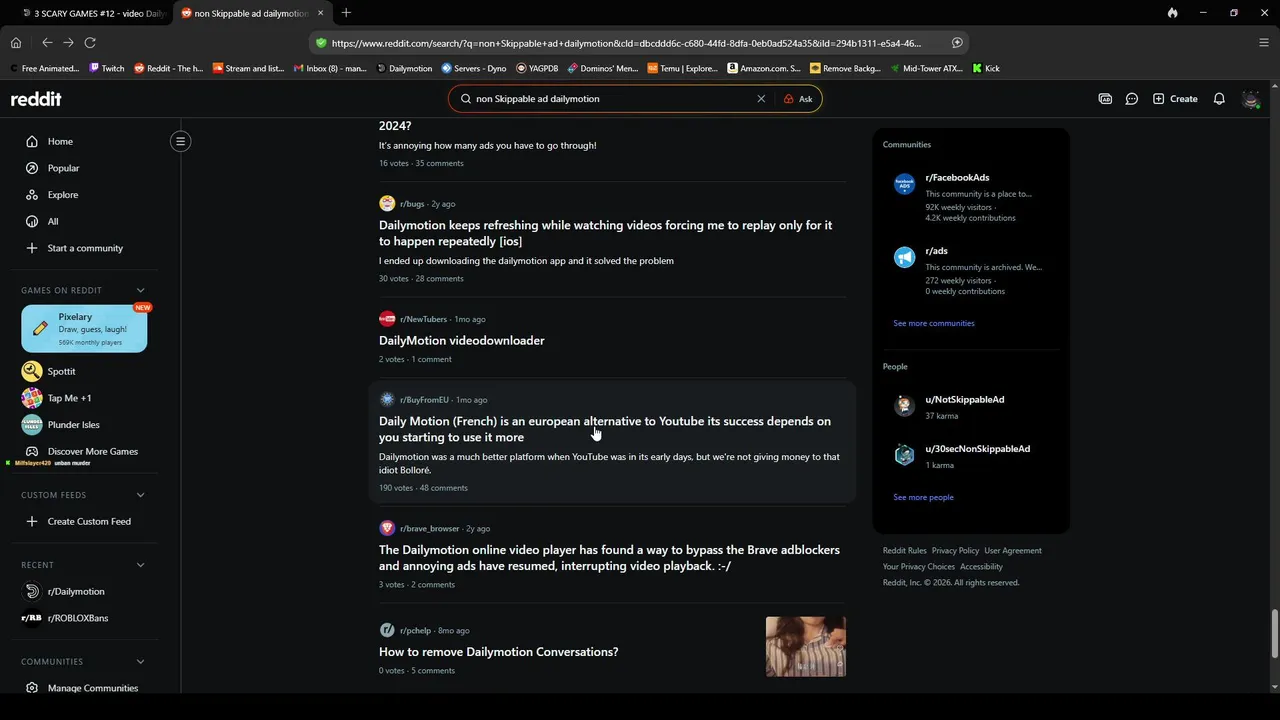Click the Create post button
This screenshot has width=1280, height=720.
1175,99
